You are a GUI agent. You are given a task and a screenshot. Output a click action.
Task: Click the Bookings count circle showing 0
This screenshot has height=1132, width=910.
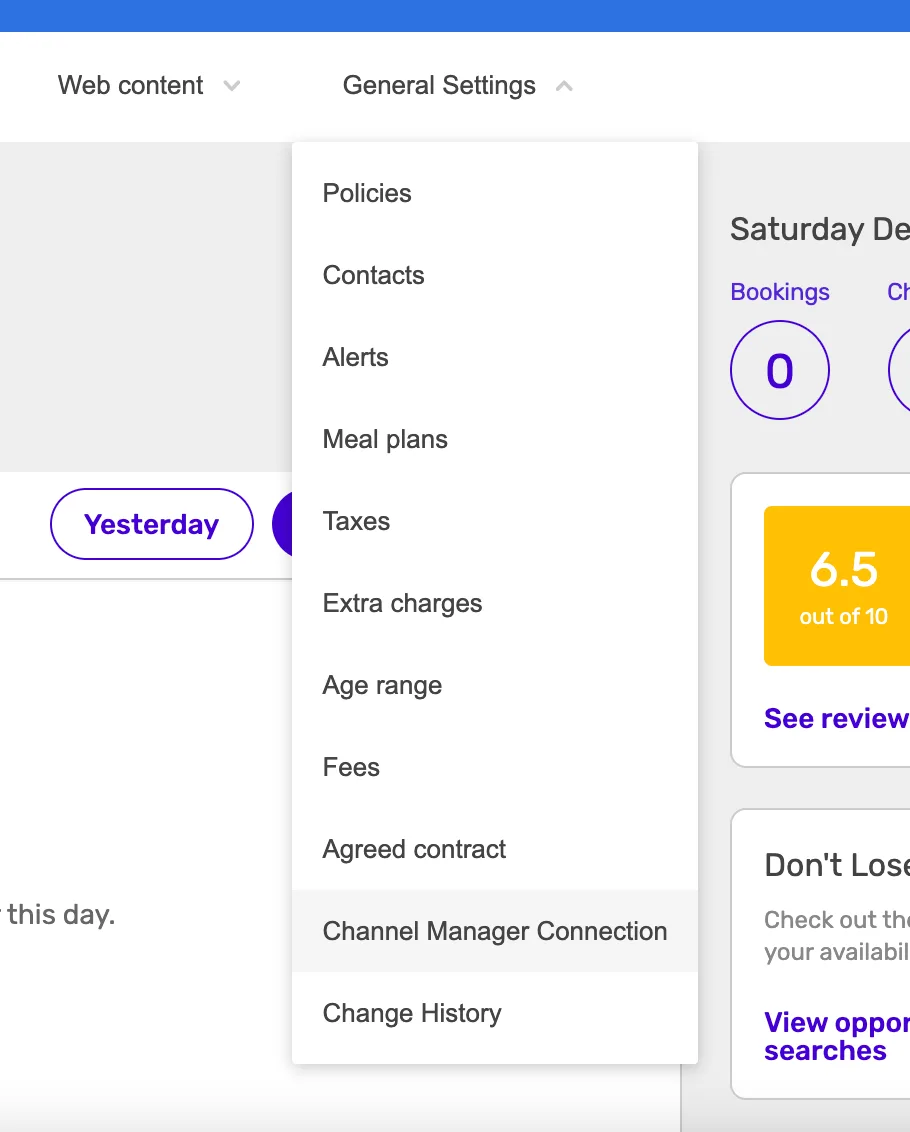pos(780,370)
